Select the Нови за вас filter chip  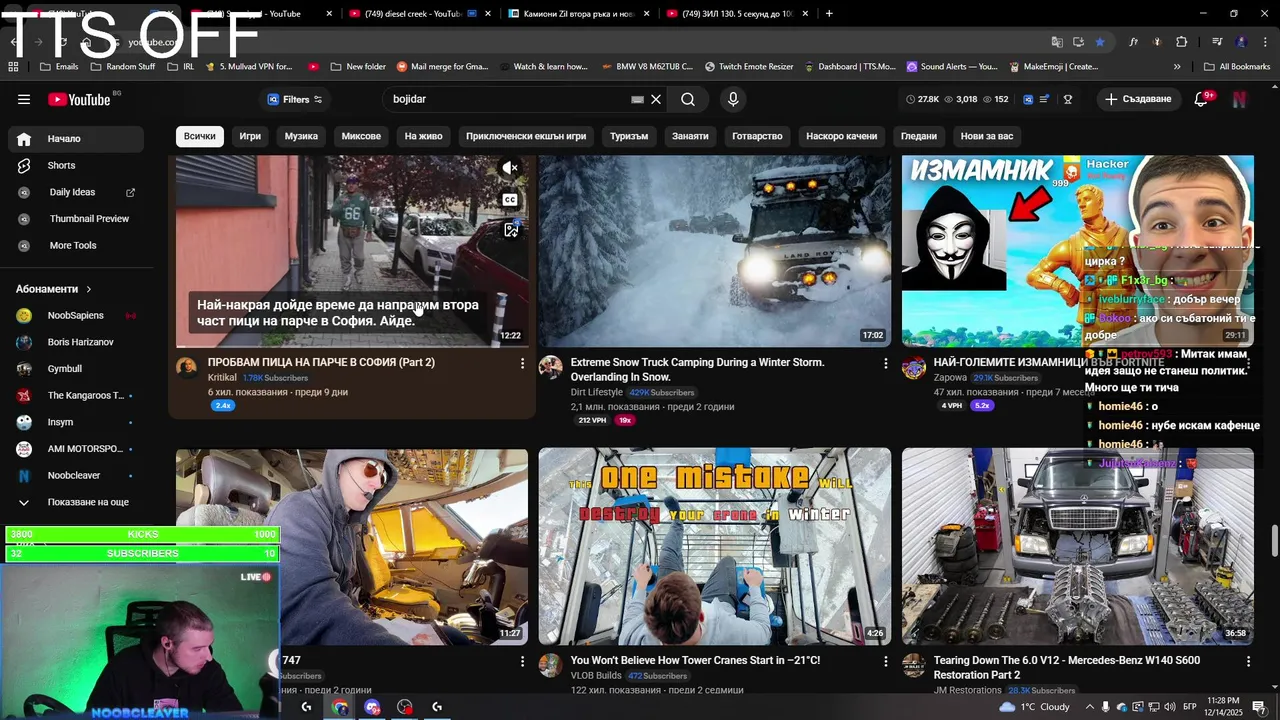tap(987, 136)
